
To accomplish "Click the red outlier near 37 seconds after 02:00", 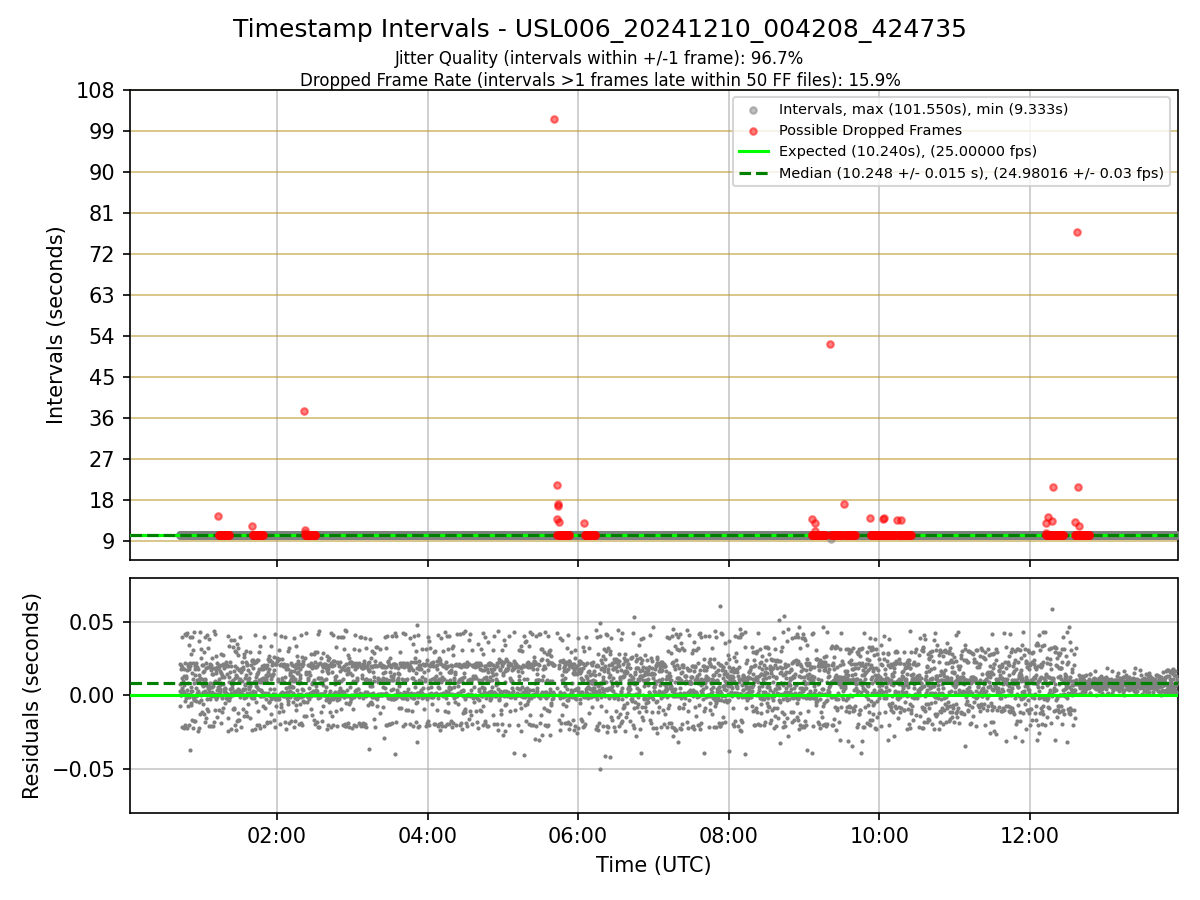I will 304,411.
